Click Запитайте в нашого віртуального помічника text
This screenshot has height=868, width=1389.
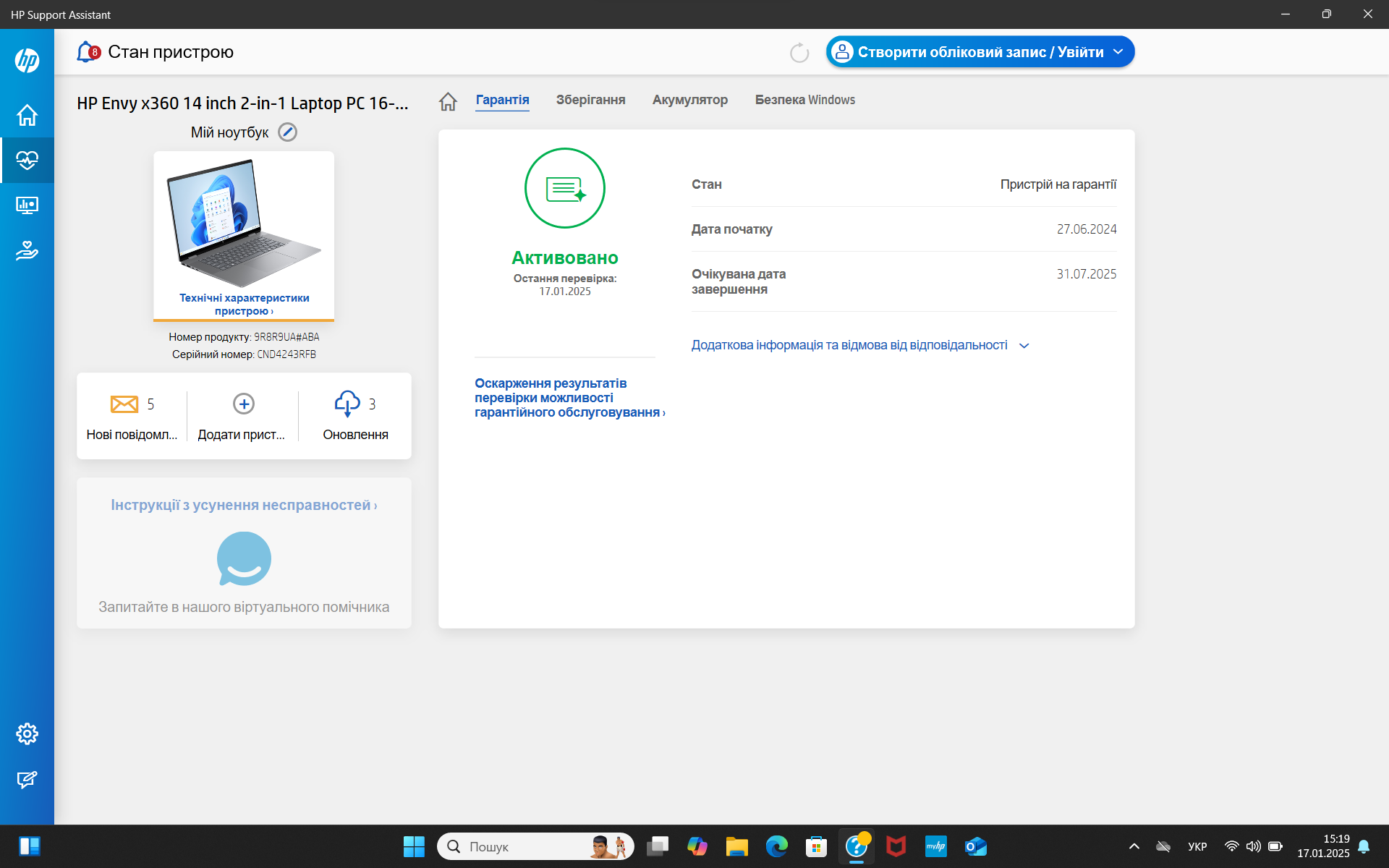tap(244, 607)
